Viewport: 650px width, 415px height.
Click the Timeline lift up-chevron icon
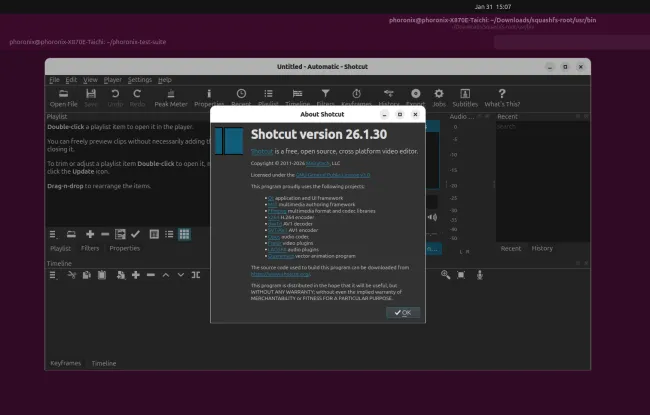tap(166, 275)
